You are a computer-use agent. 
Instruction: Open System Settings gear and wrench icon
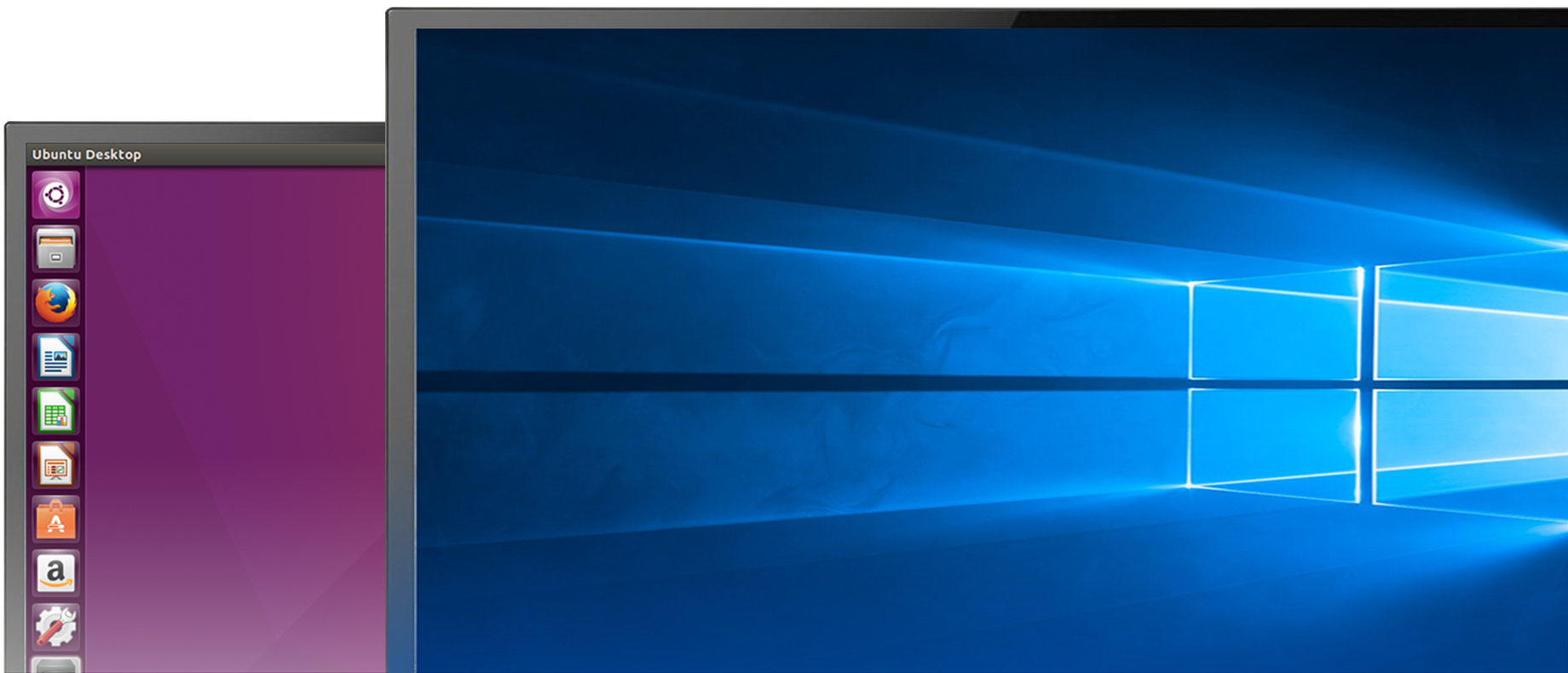56,628
